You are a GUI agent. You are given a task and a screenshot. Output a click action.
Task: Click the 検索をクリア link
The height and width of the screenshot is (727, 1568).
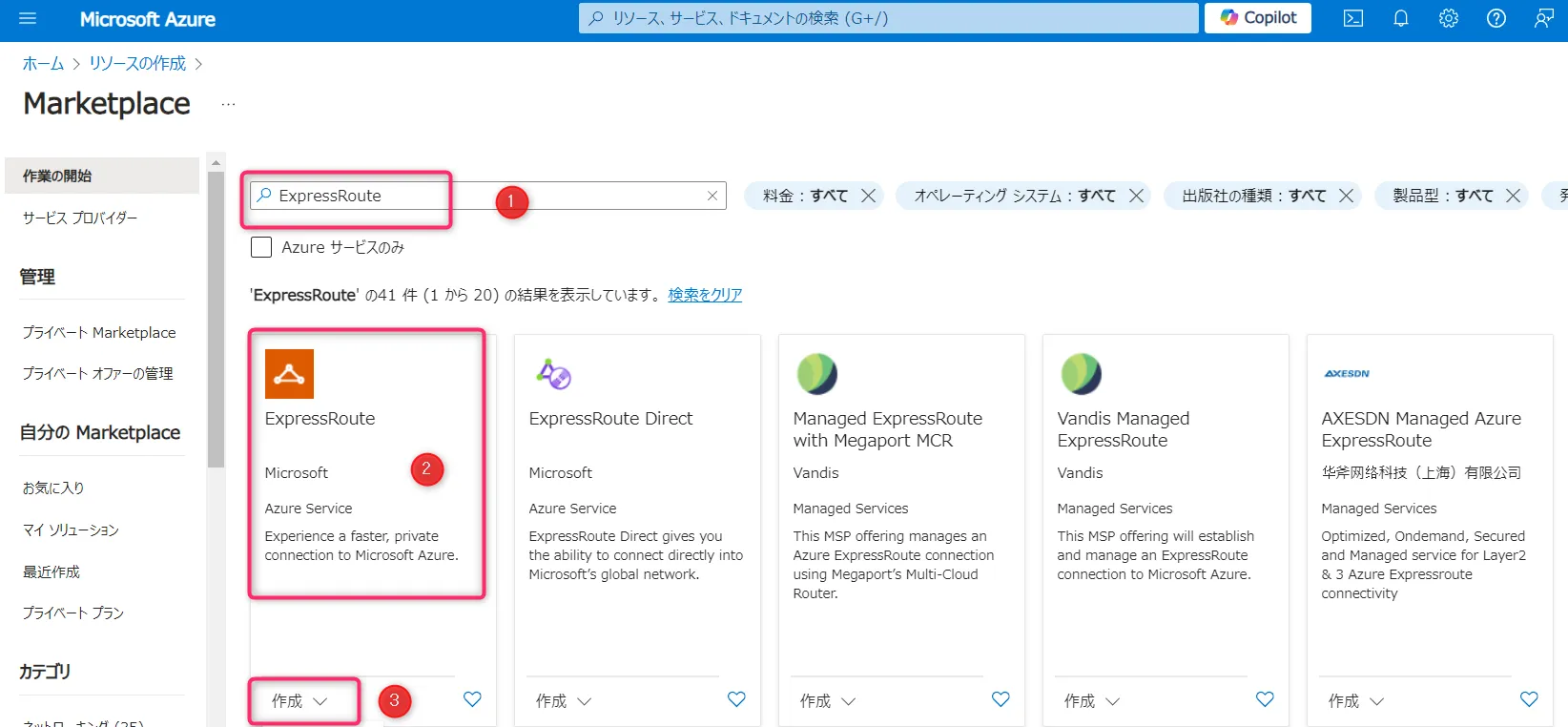(705, 295)
